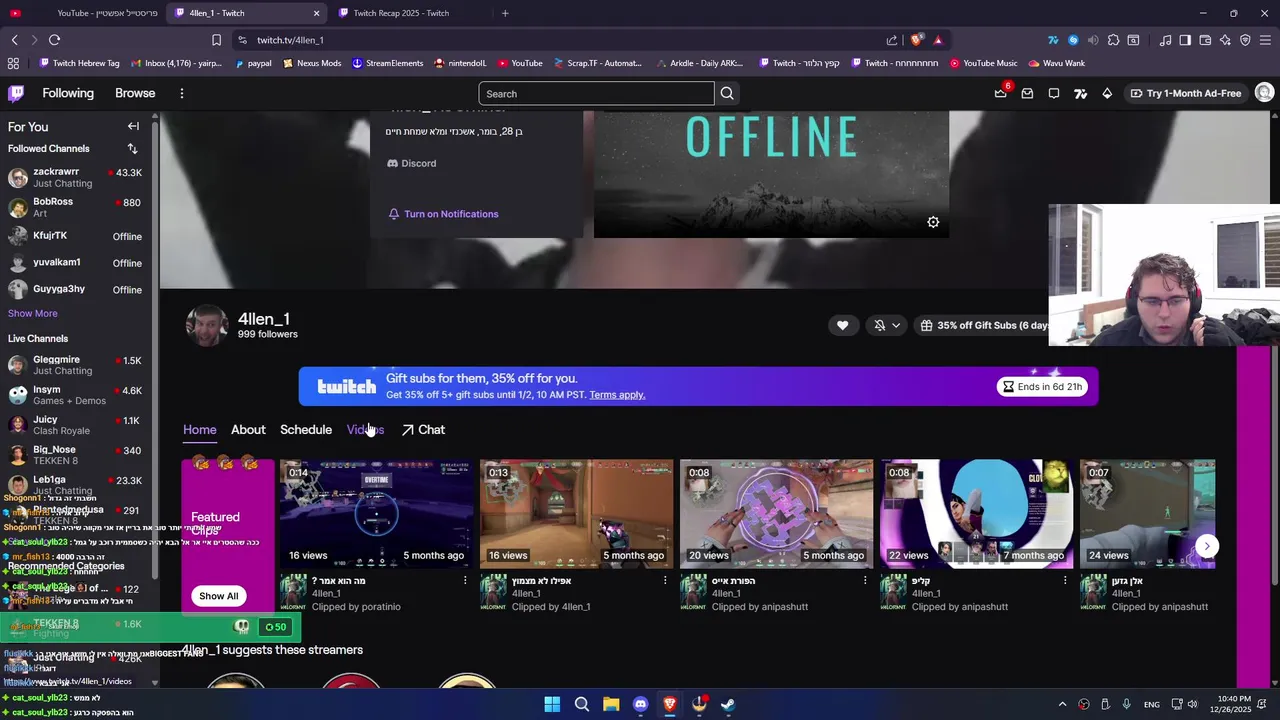Switch to the Schedule tab

306,430
